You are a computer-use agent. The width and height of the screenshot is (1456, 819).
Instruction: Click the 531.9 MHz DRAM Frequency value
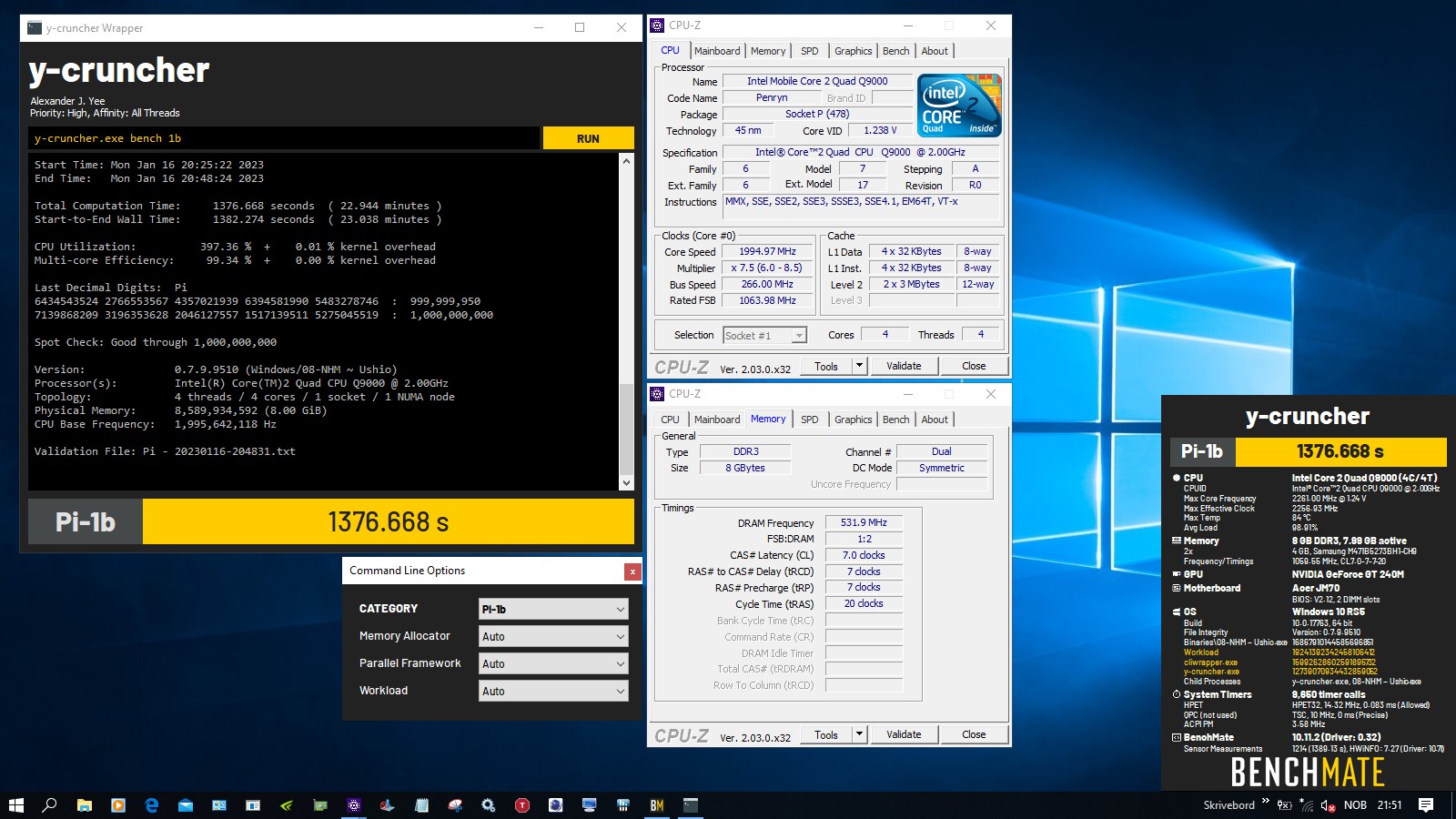pyautogui.click(x=864, y=522)
